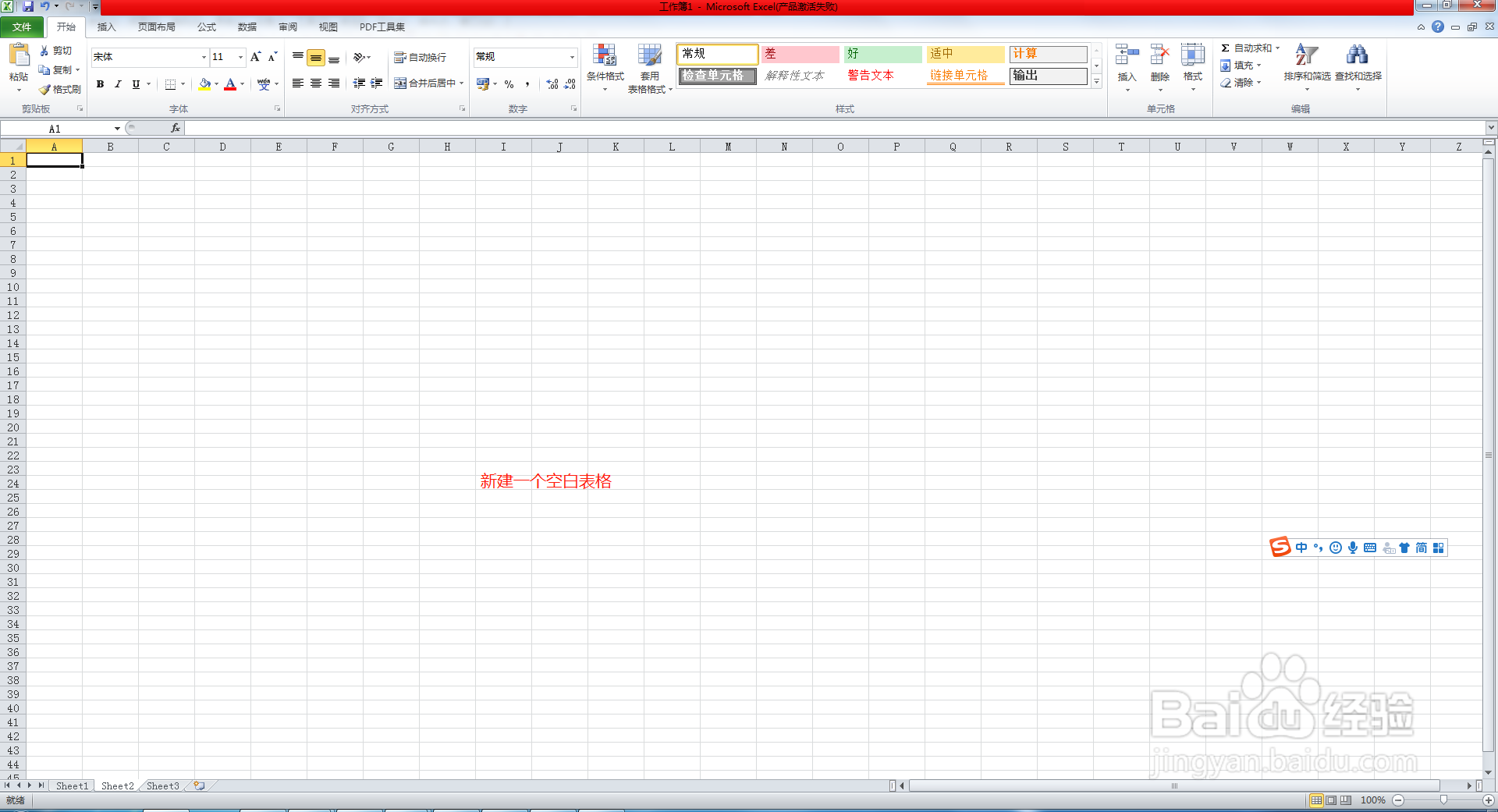Toggle center horizontal alignment
This screenshot has height=812, width=1498.
(x=316, y=83)
